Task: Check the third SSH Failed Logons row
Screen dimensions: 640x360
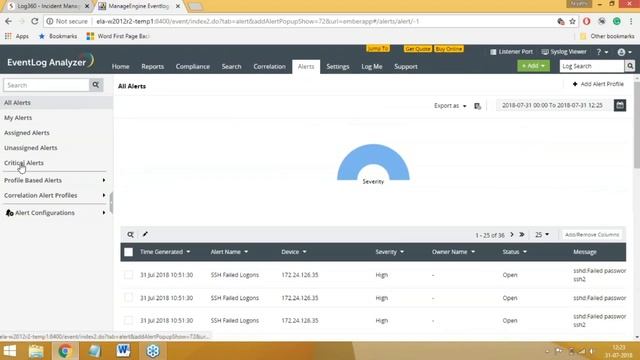Action: click(x=128, y=321)
